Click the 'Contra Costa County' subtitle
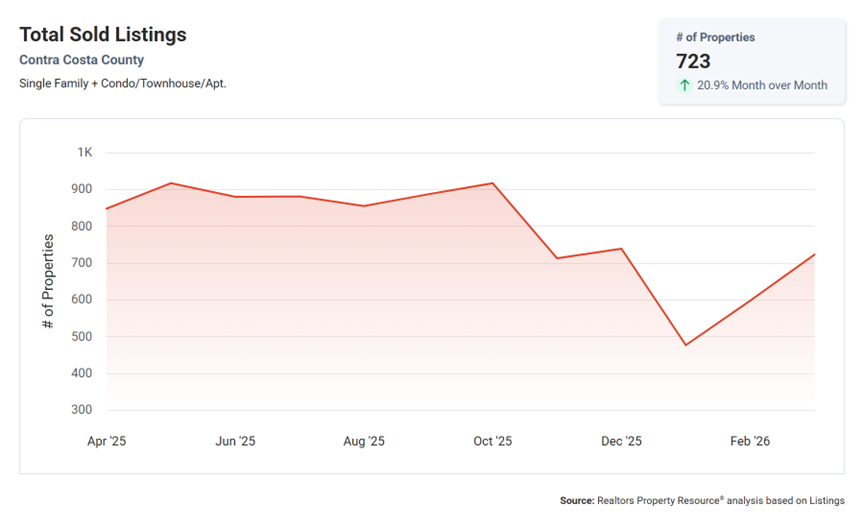Image resolution: width=864 pixels, height=528 pixels. 82,60
